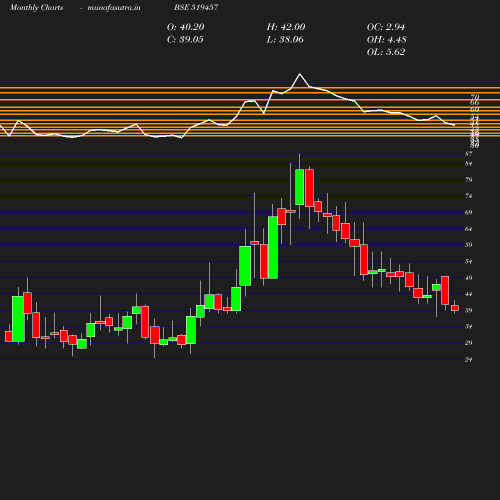500x500 pixels.
Task: Click the high value "H: 42.00"
Action: [286, 27]
